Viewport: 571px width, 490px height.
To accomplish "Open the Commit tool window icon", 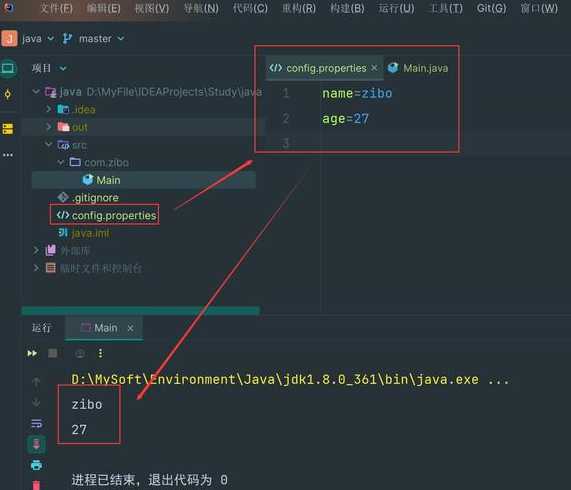I will pos(8,95).
